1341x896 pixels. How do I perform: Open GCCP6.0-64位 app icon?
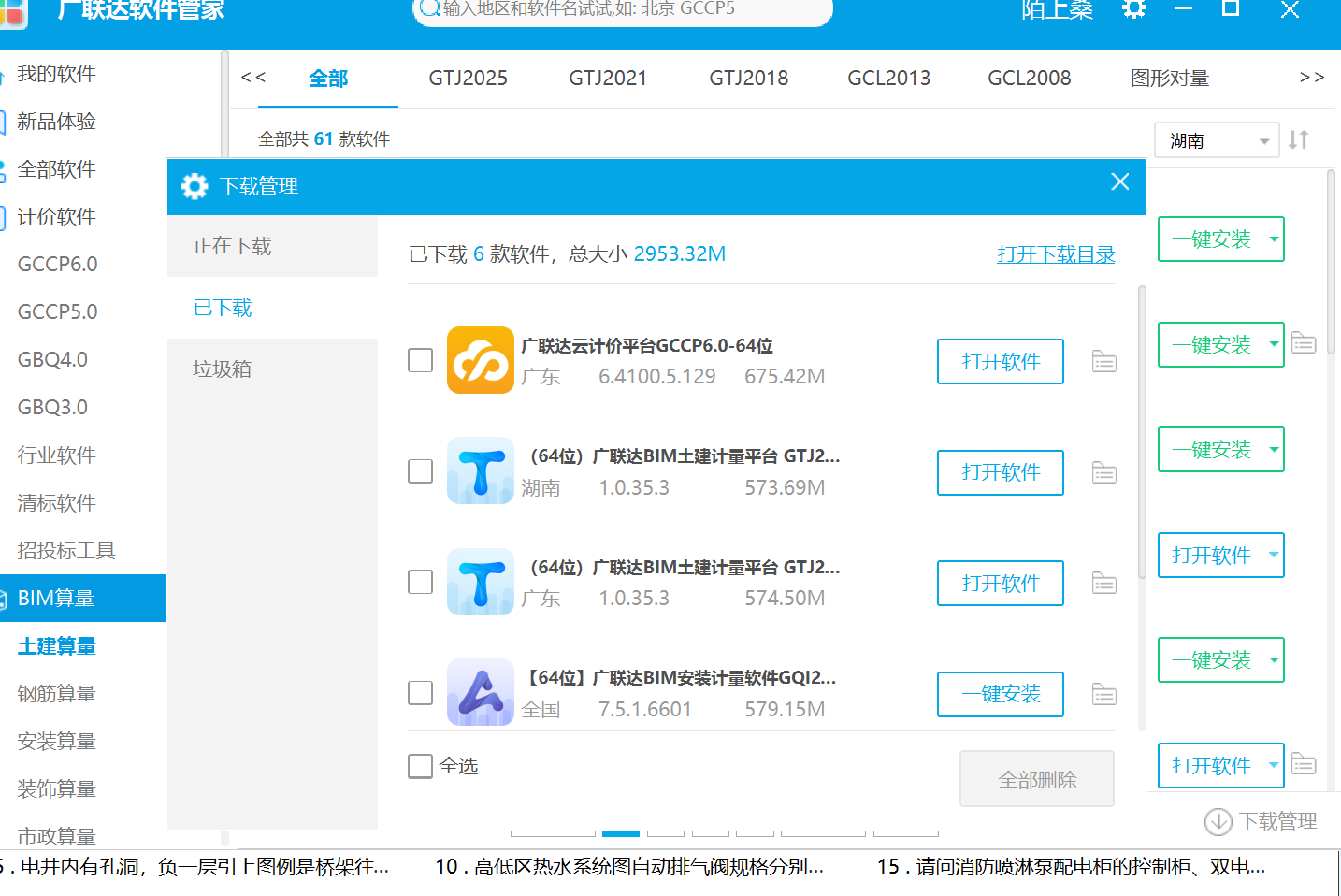481,360
